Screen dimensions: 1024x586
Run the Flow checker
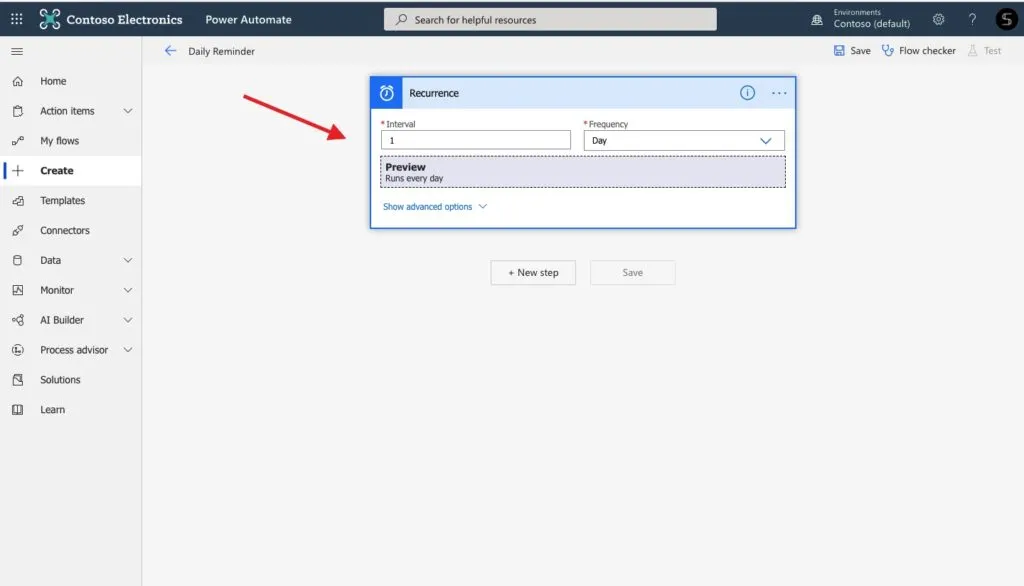pos(918,50)
